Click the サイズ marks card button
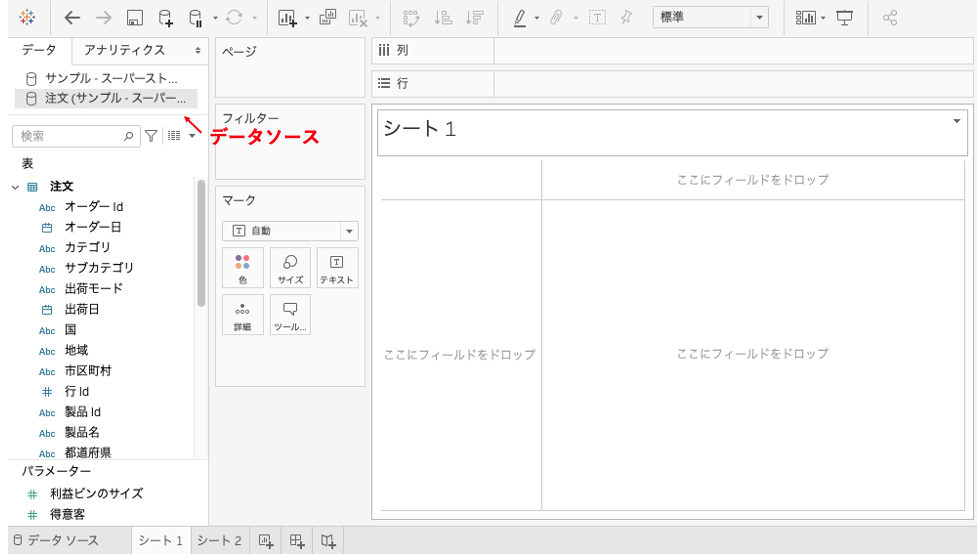Screen dimensions: 980x554 click(x=290, y=268)
